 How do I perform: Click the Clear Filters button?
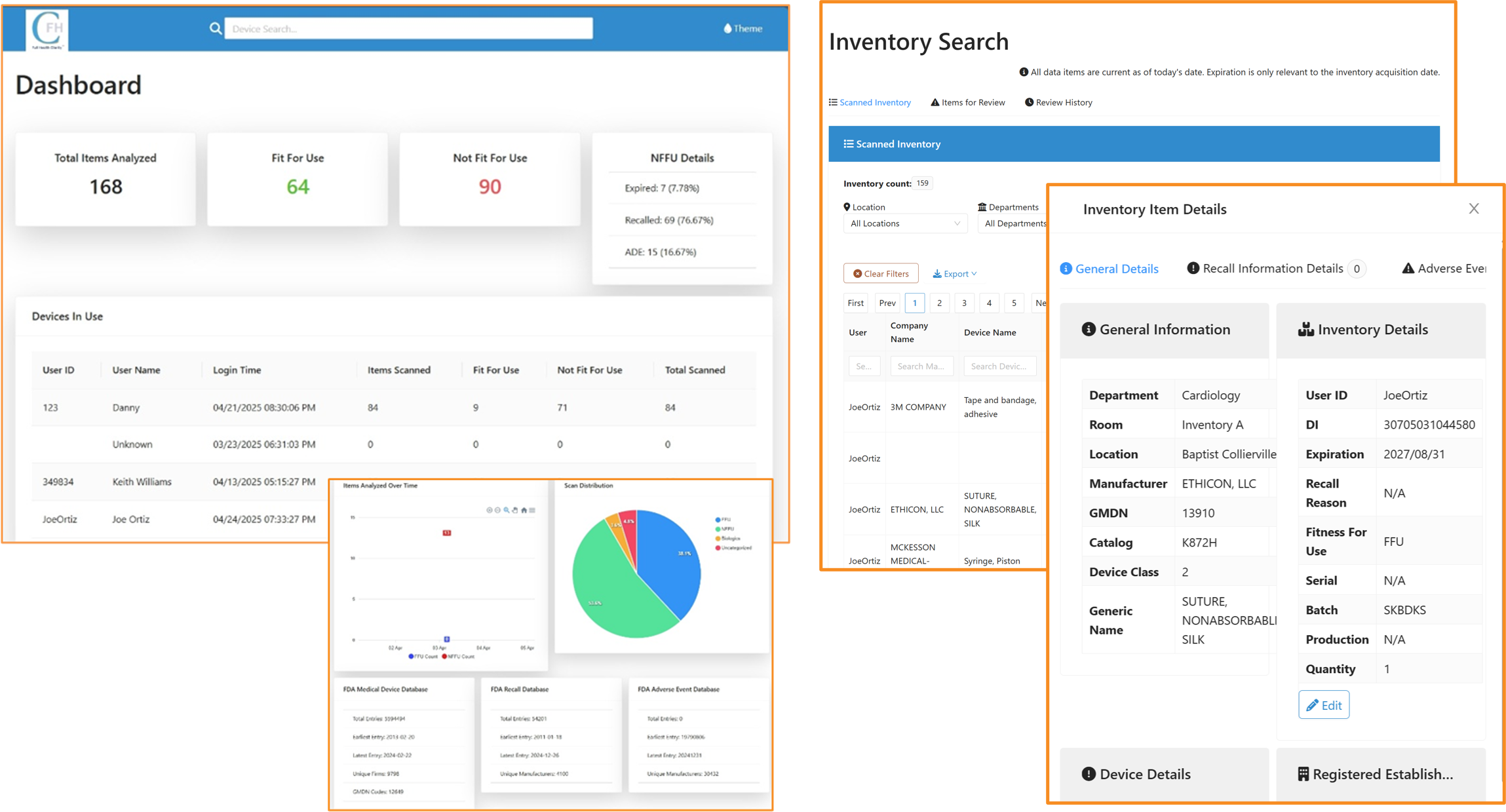click(881, 274)
